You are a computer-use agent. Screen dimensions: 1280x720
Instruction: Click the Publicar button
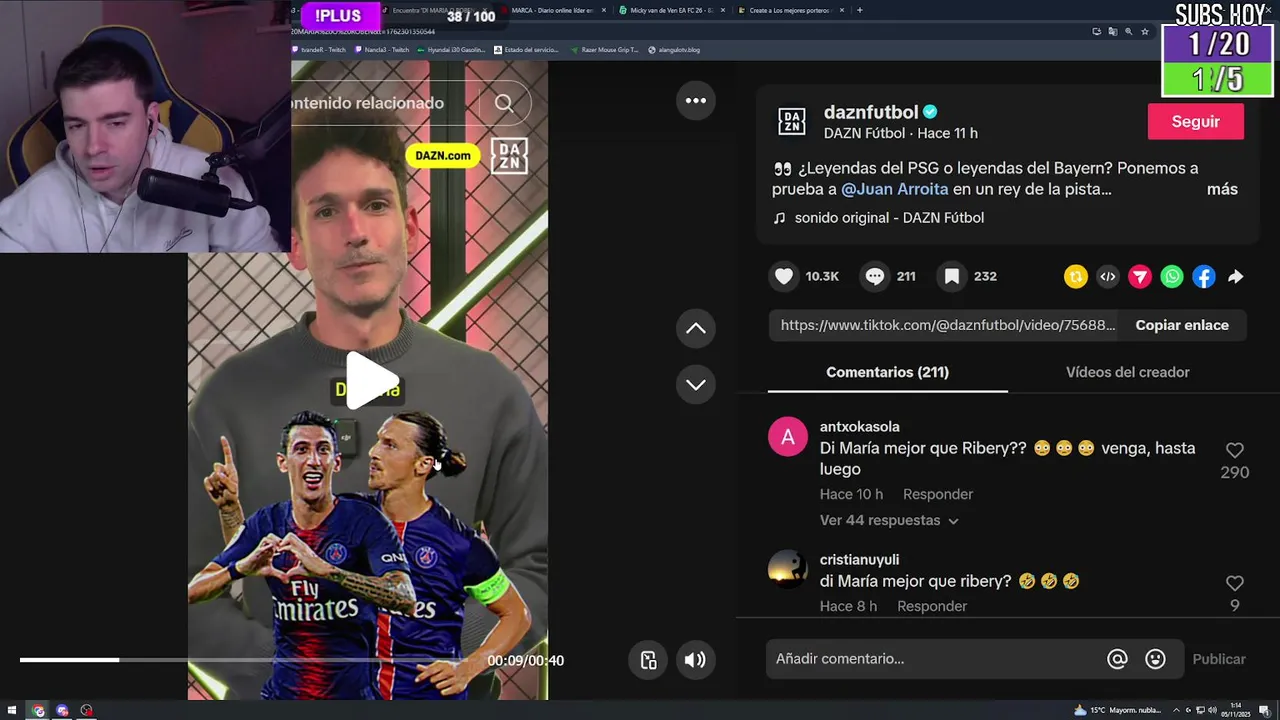[1219, 659]
